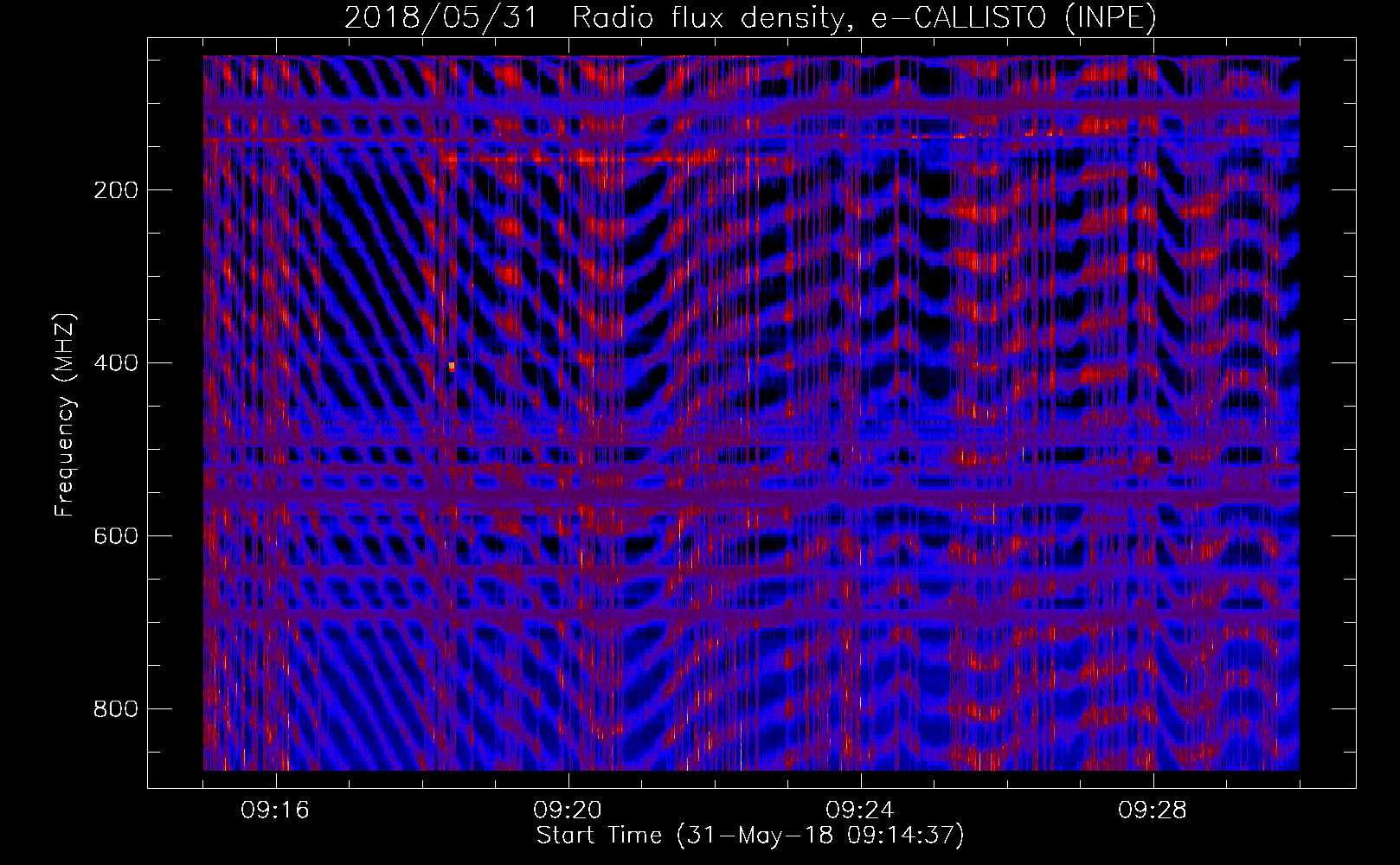Click the 09:20 time tick label
Screen dimensions: 1400x865
(568, 811)
